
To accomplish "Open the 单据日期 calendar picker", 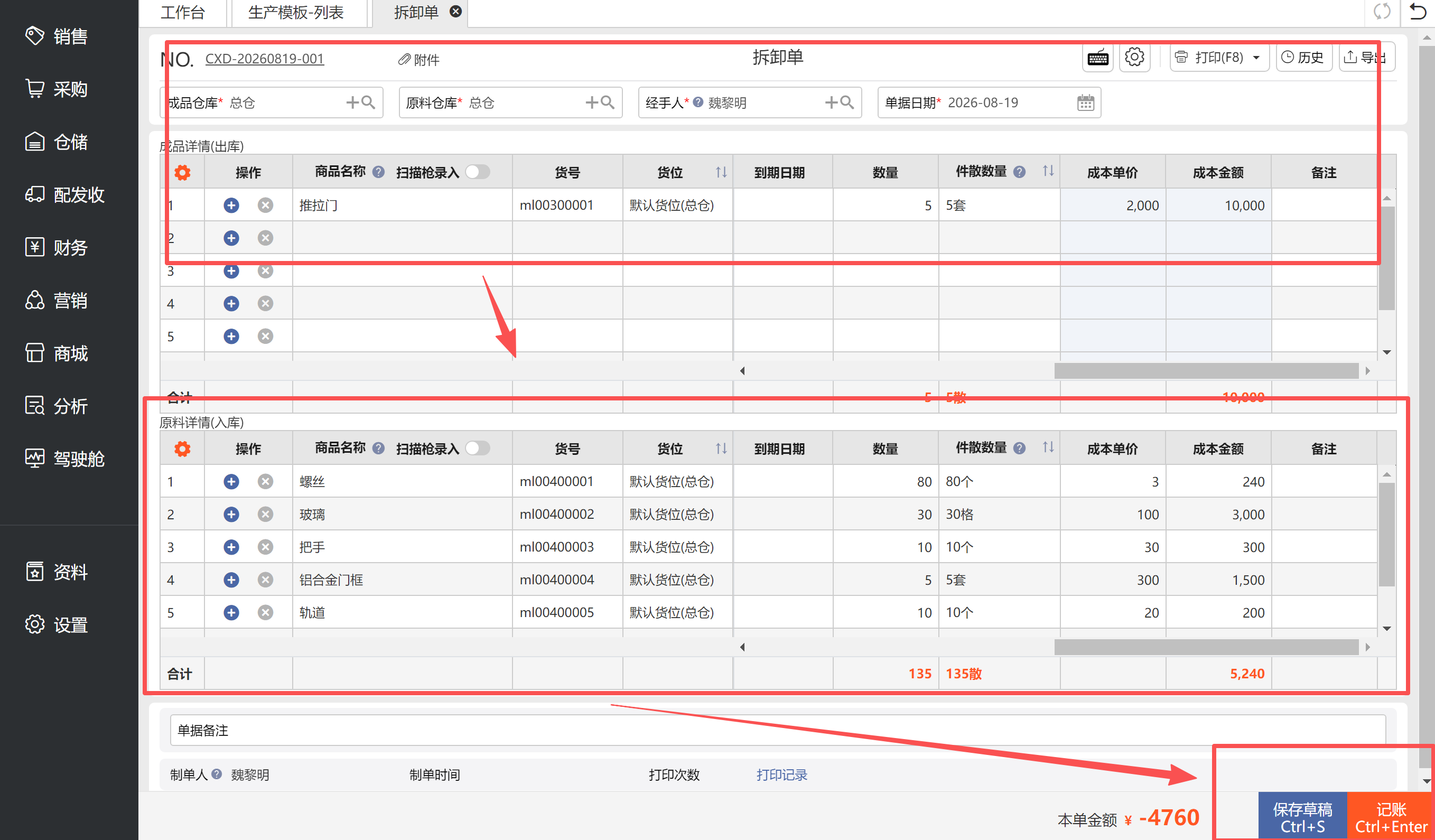I will tap(1085, 102).
